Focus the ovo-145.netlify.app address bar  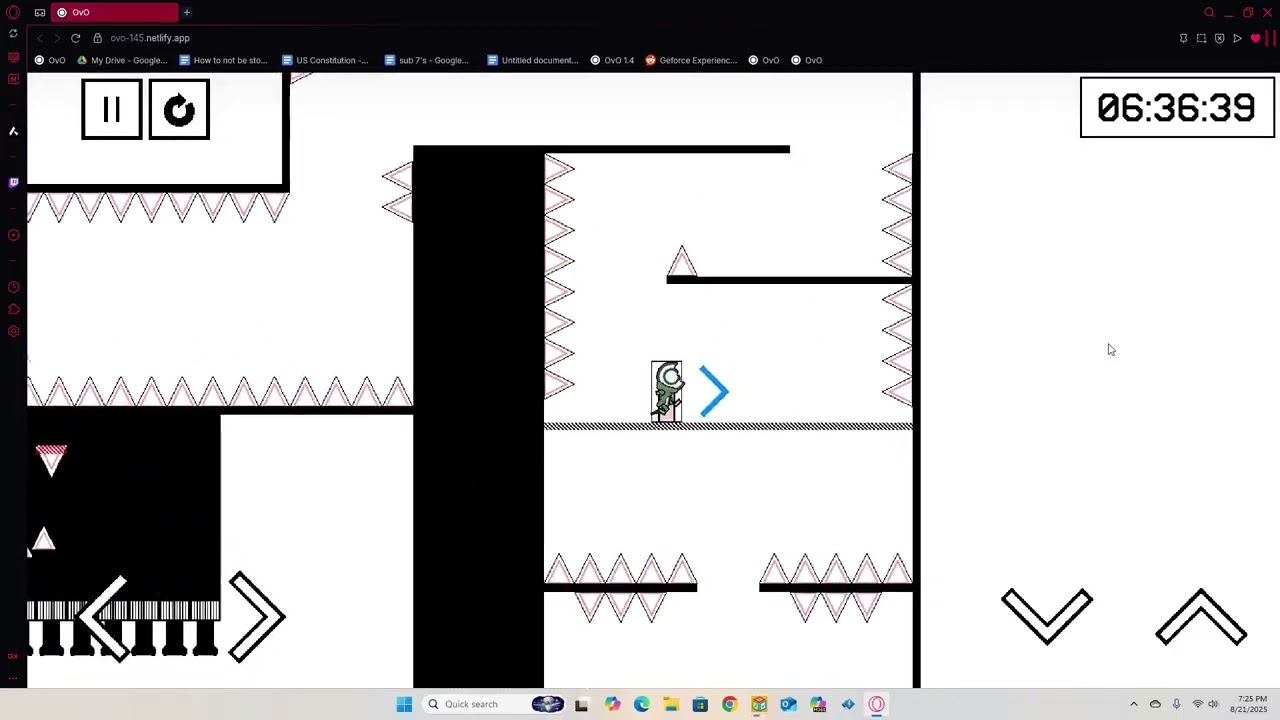[x=150, y=38]
